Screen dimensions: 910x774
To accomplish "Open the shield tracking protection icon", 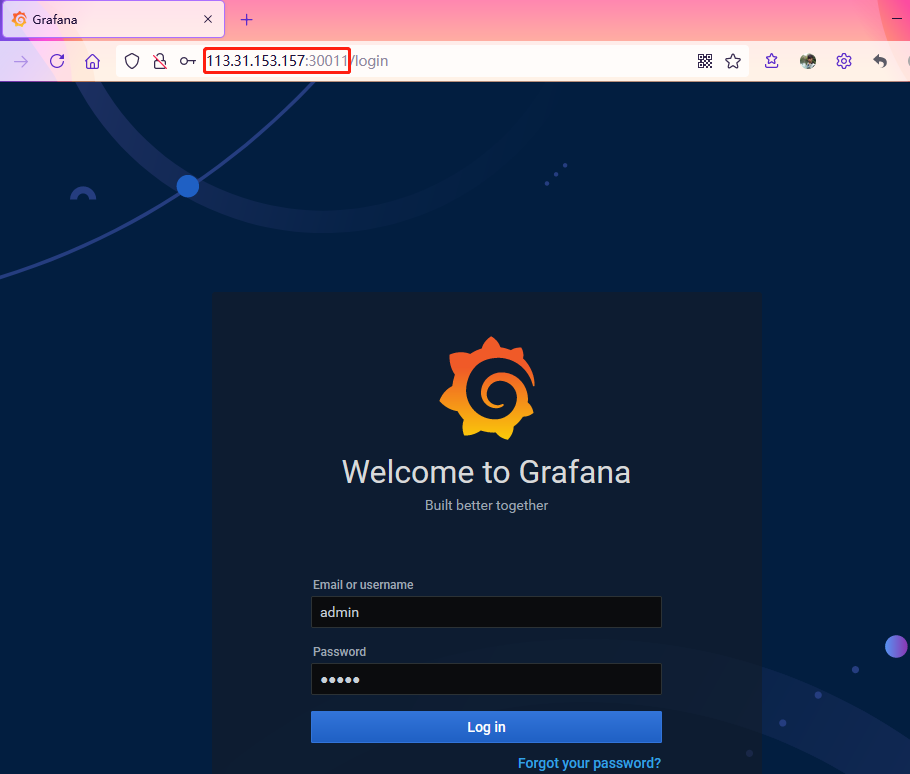I will coord(132,61).
